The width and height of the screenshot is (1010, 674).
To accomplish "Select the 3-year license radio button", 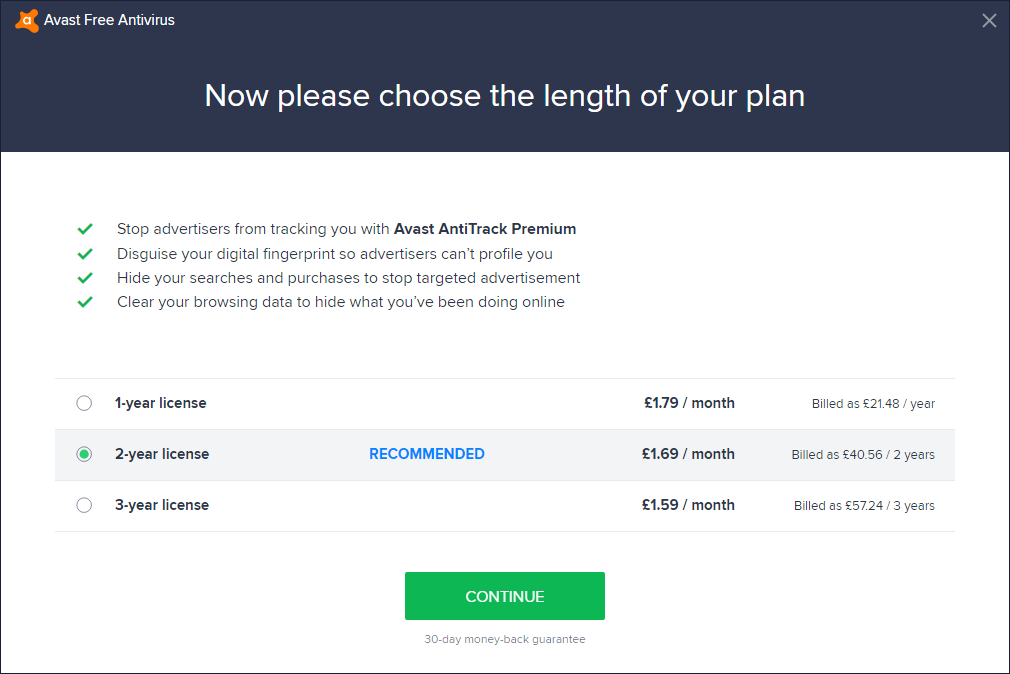I will click(x=84, y=505).
